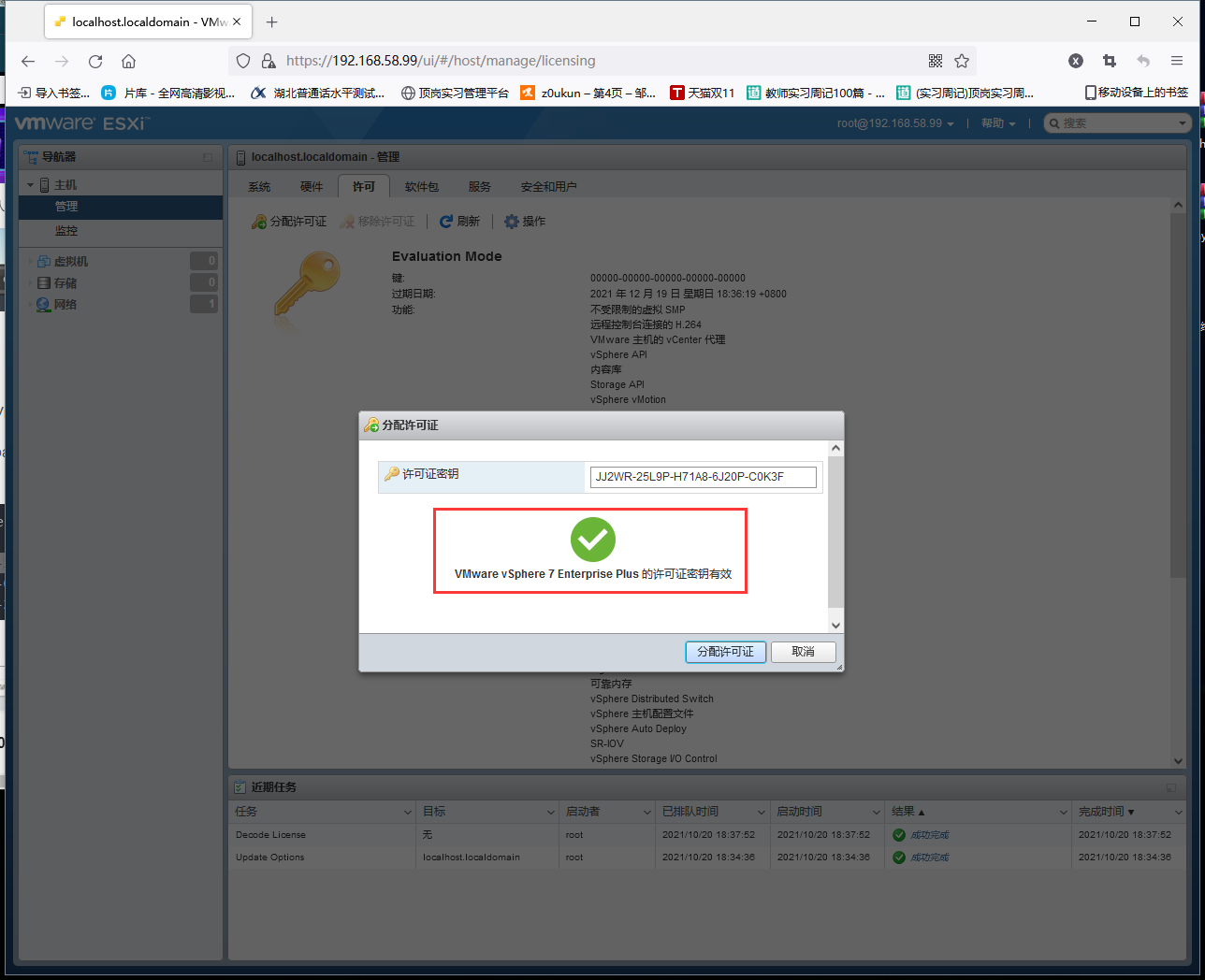Click the 许可证密钥 input field
The height and width of the screenshot is (980, 1205).
[704, 477]
